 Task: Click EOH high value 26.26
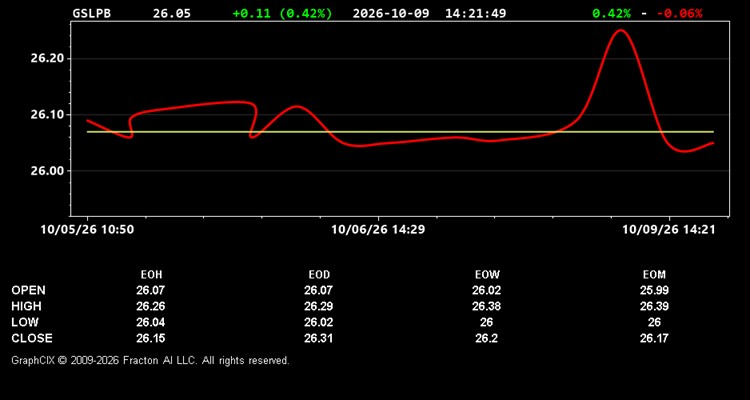click(151, 306)
